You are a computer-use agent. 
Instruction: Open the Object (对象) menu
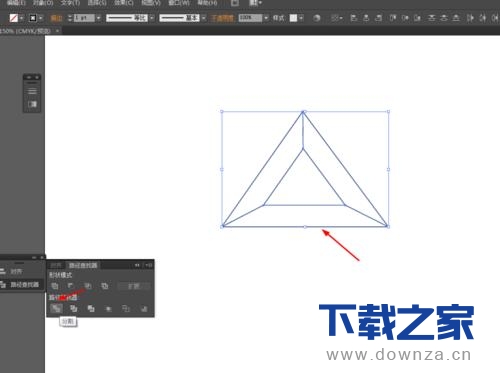pyautogui.click(x=43, y=3)
